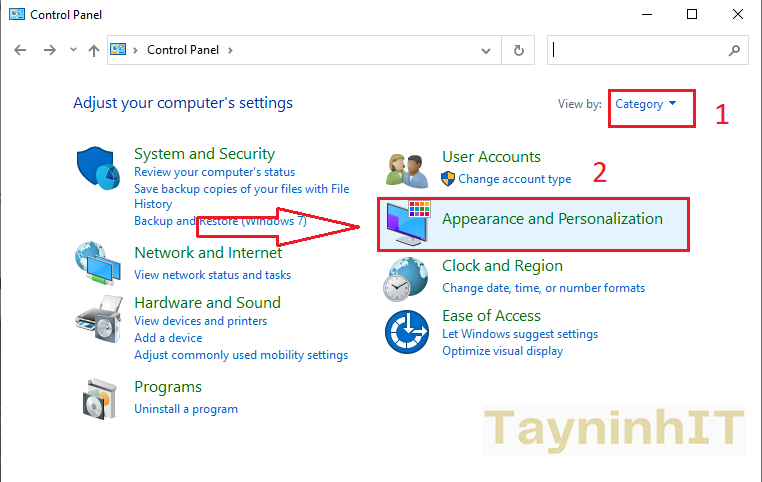Click the Appearance and Personalization monitor icon

tap(408, 223)
